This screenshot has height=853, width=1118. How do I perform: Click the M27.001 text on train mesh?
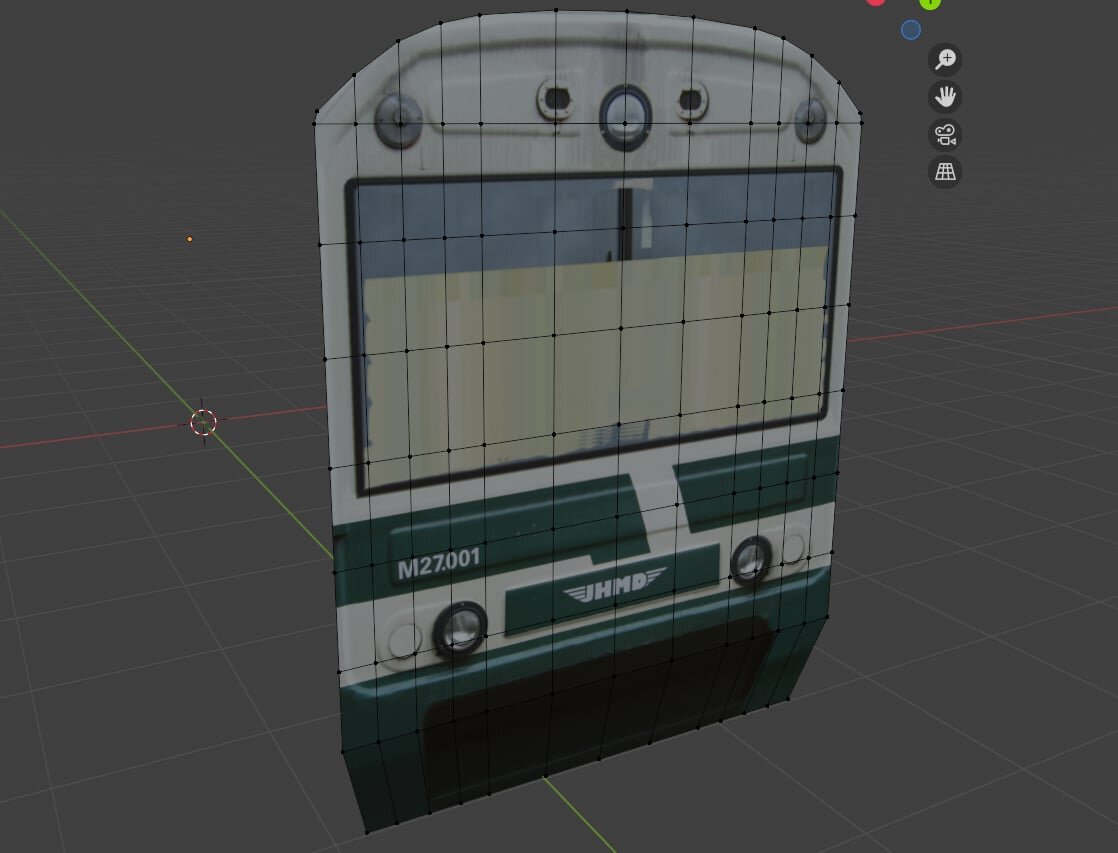pyautogui.click(x=439, y=563)
